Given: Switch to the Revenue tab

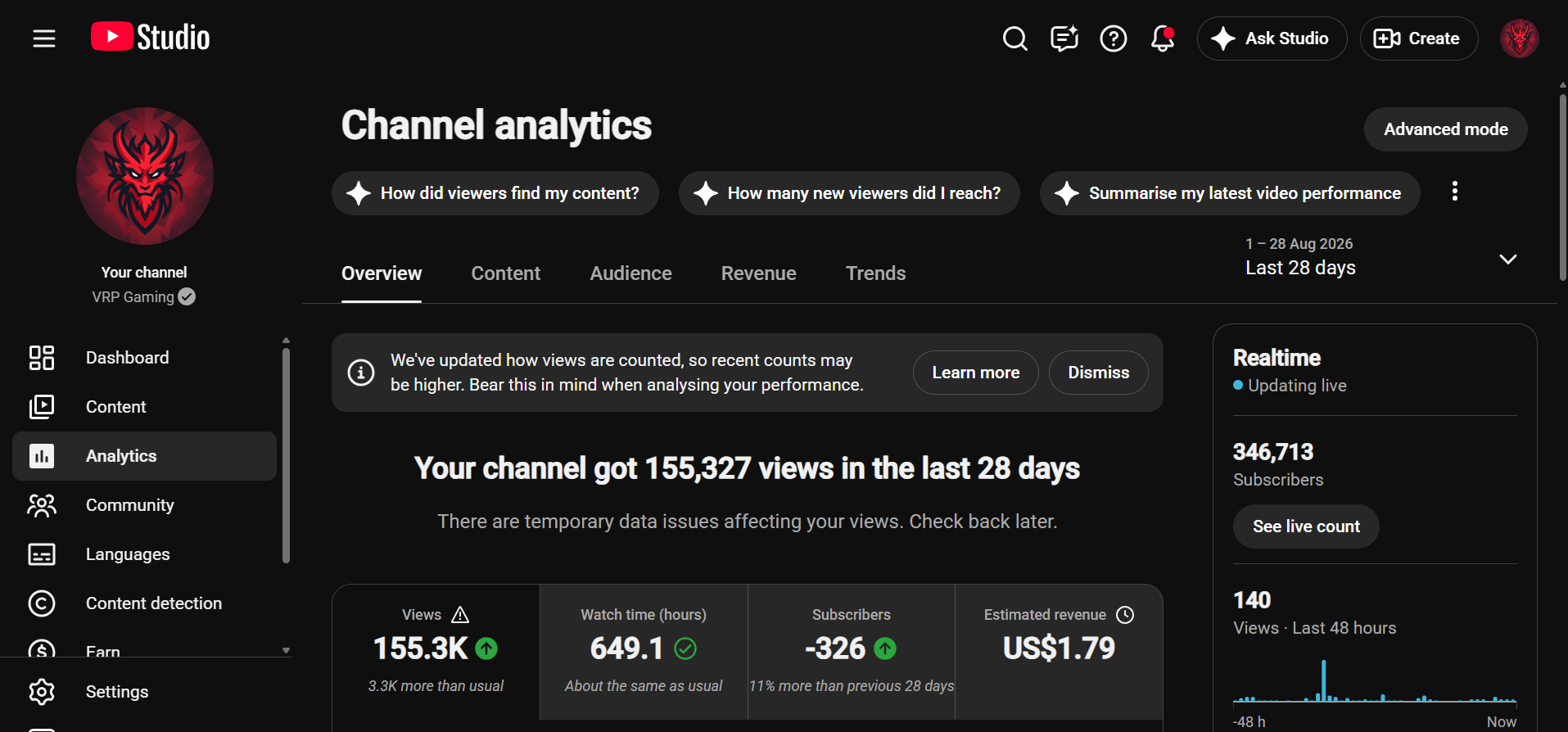Looking at the screenshot, I should [759, 273].
